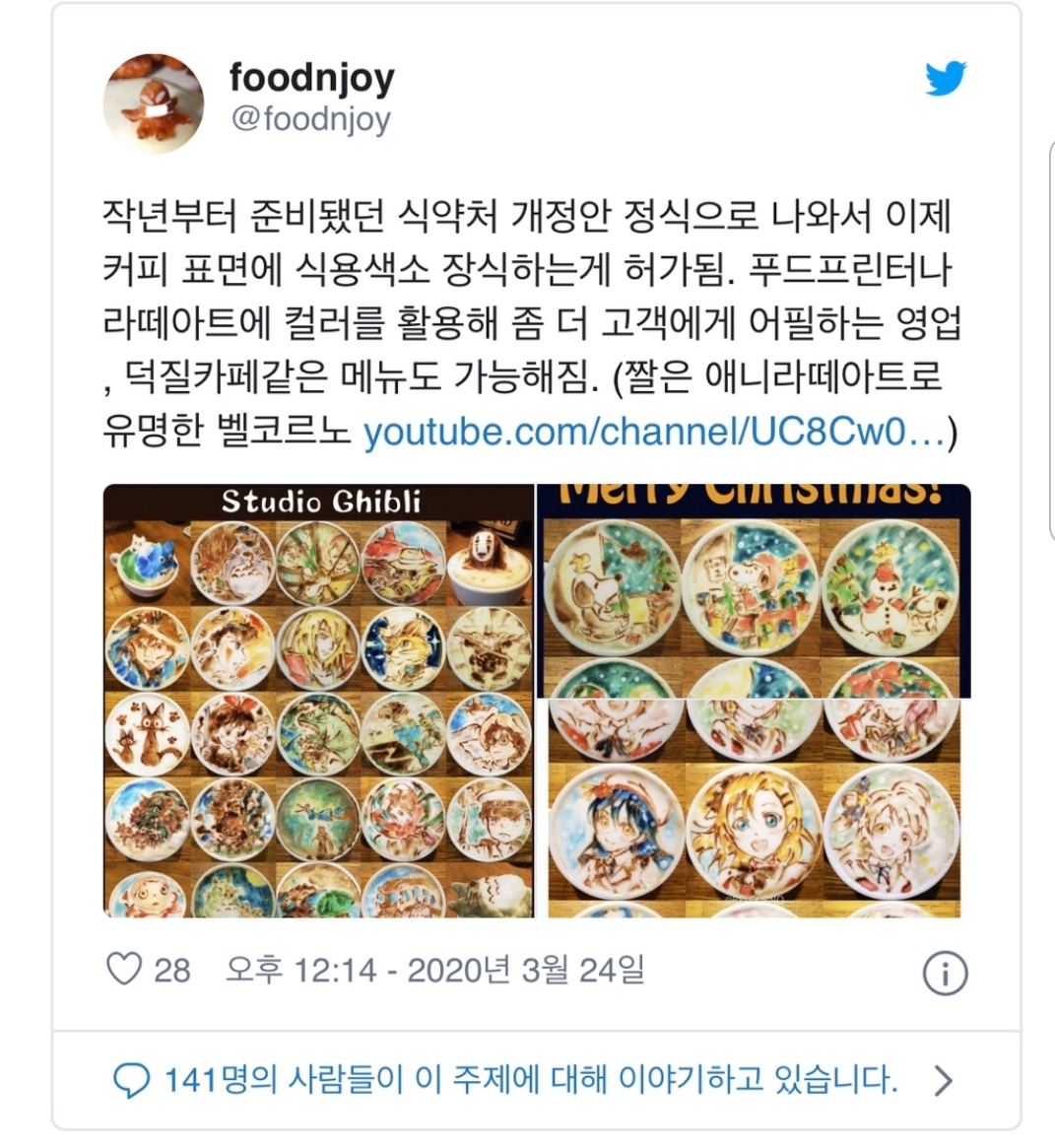Open the foodnjoy display name
Image resolution: width=1055 pixels, height=1148 pixels.
click(x=312, y=77)
